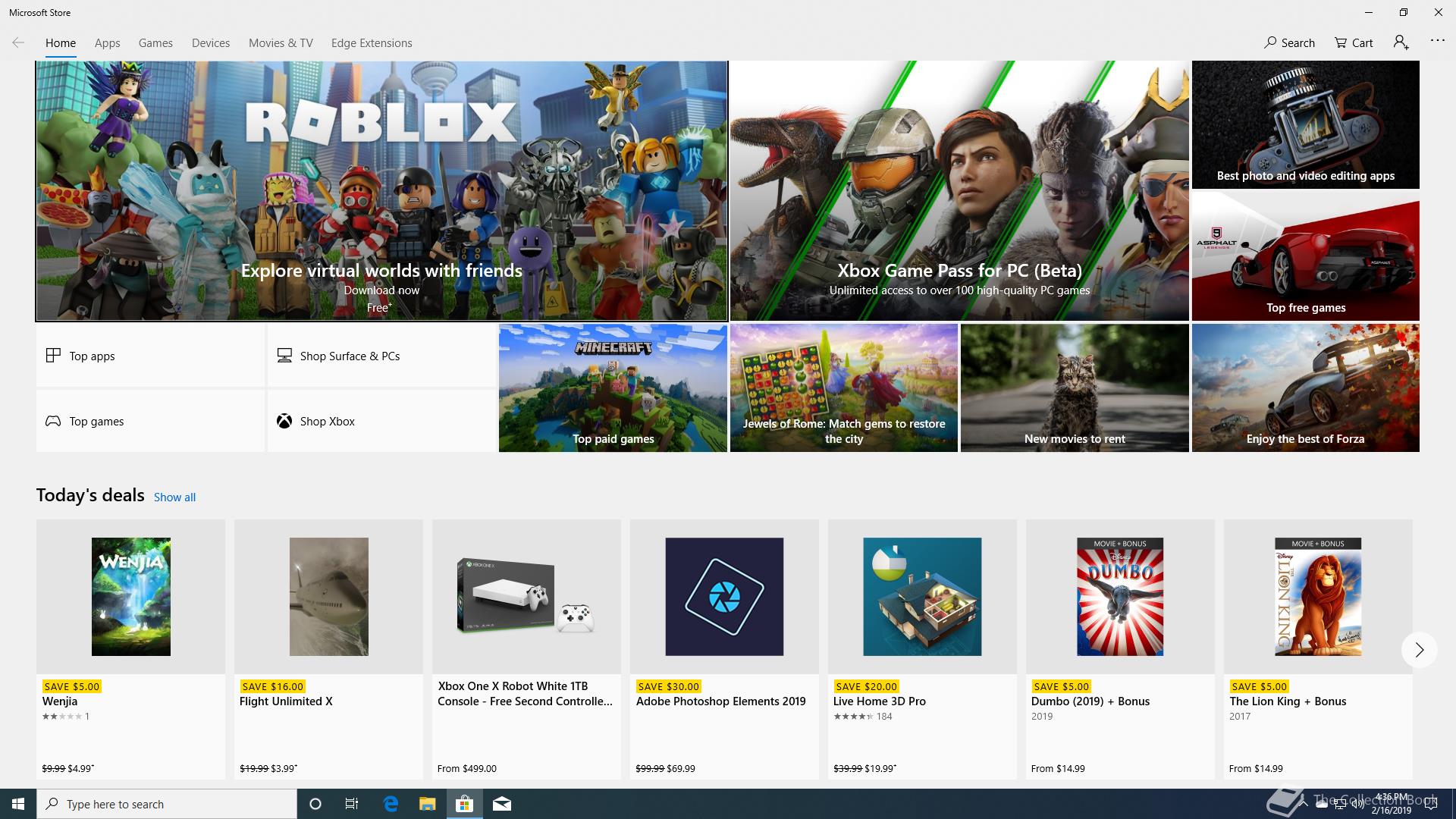Click the volume icon in the system tray
This screenshot has height=819, width=1456.
(1357, 805)
